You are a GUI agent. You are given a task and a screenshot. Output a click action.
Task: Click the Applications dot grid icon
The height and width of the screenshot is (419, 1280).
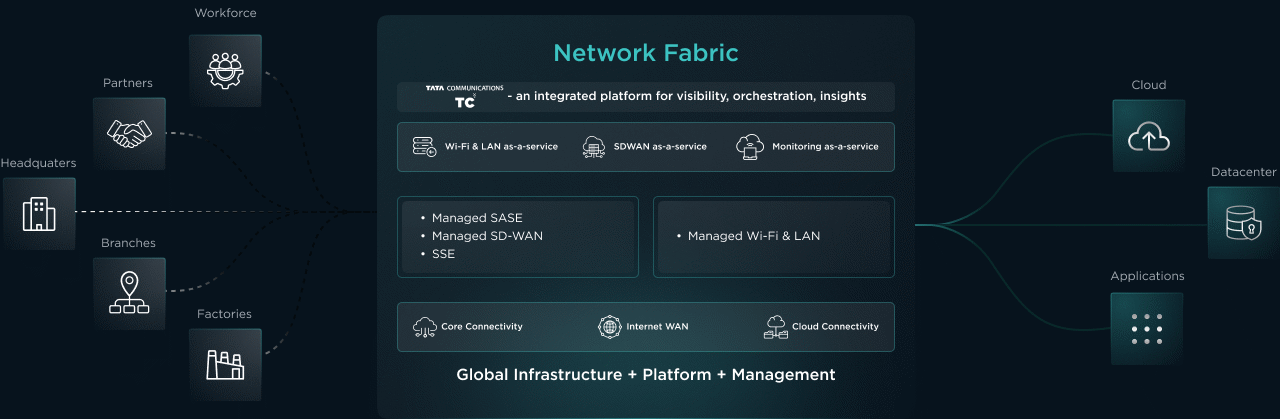click(1146, 328)
